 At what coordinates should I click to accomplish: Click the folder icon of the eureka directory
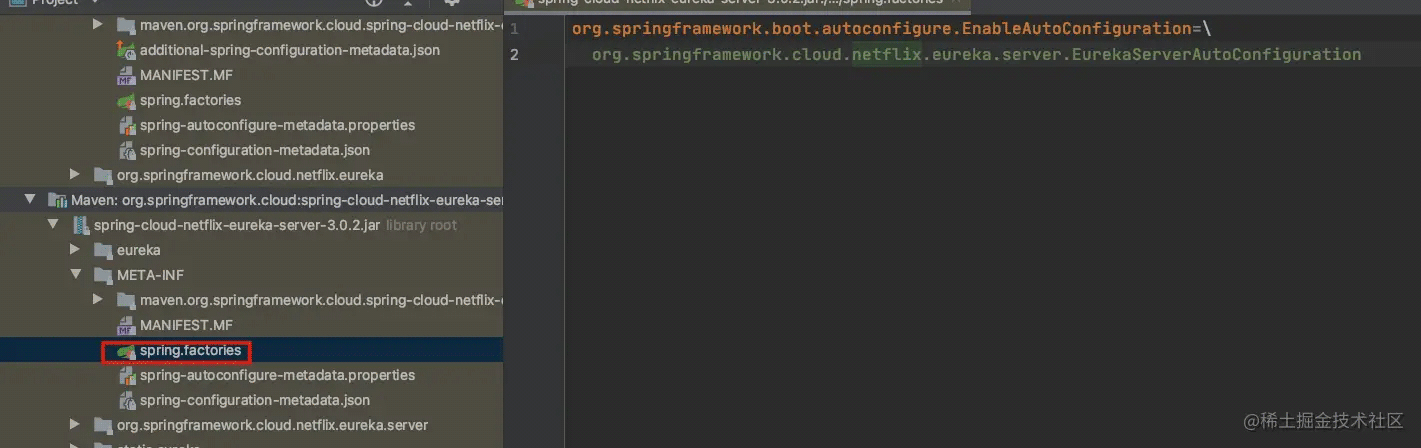click(102, 250)
